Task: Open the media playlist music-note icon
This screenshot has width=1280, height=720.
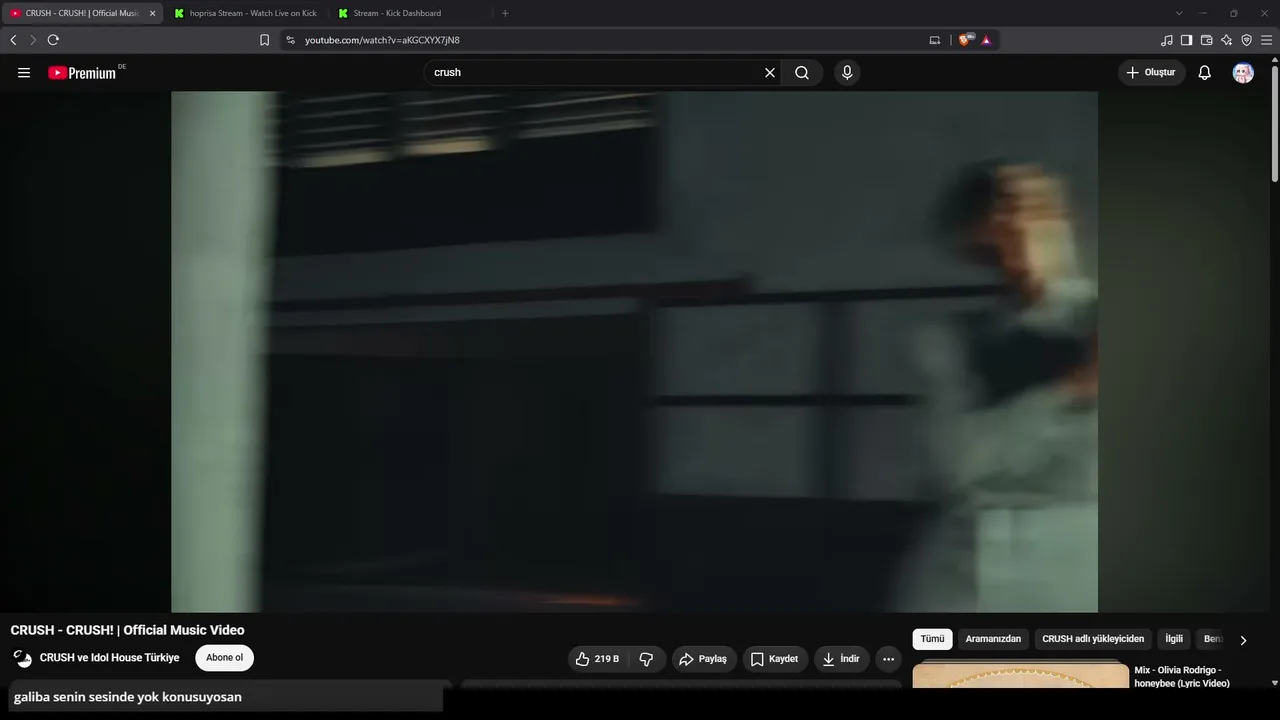Action: click(1167, 40)
